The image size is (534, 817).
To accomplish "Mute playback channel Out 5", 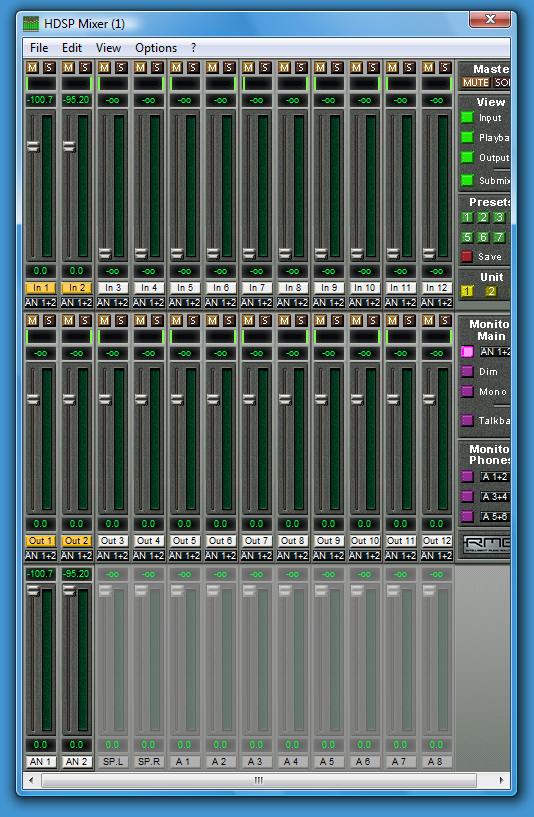I will click(176, 320).
